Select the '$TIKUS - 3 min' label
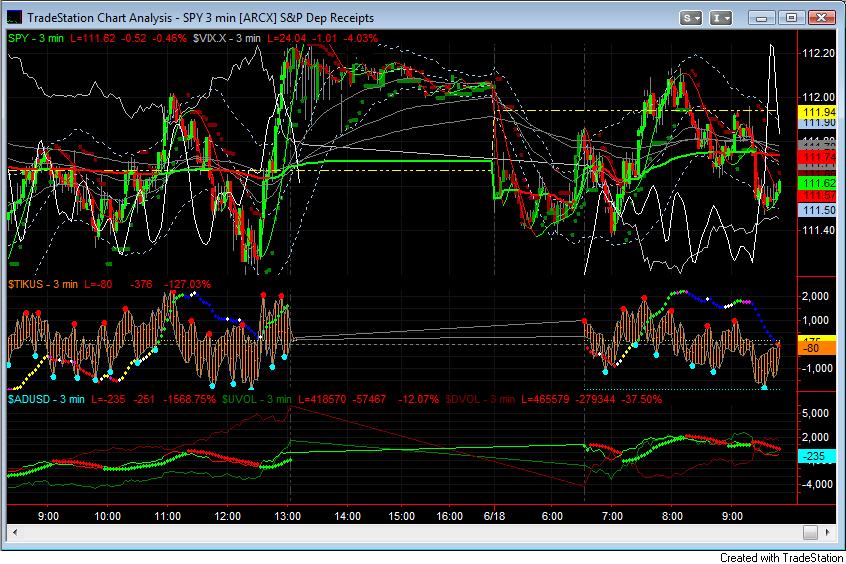The width and height of the screenshot is (846, 564). pyautogui.click(x=43, y=284)
